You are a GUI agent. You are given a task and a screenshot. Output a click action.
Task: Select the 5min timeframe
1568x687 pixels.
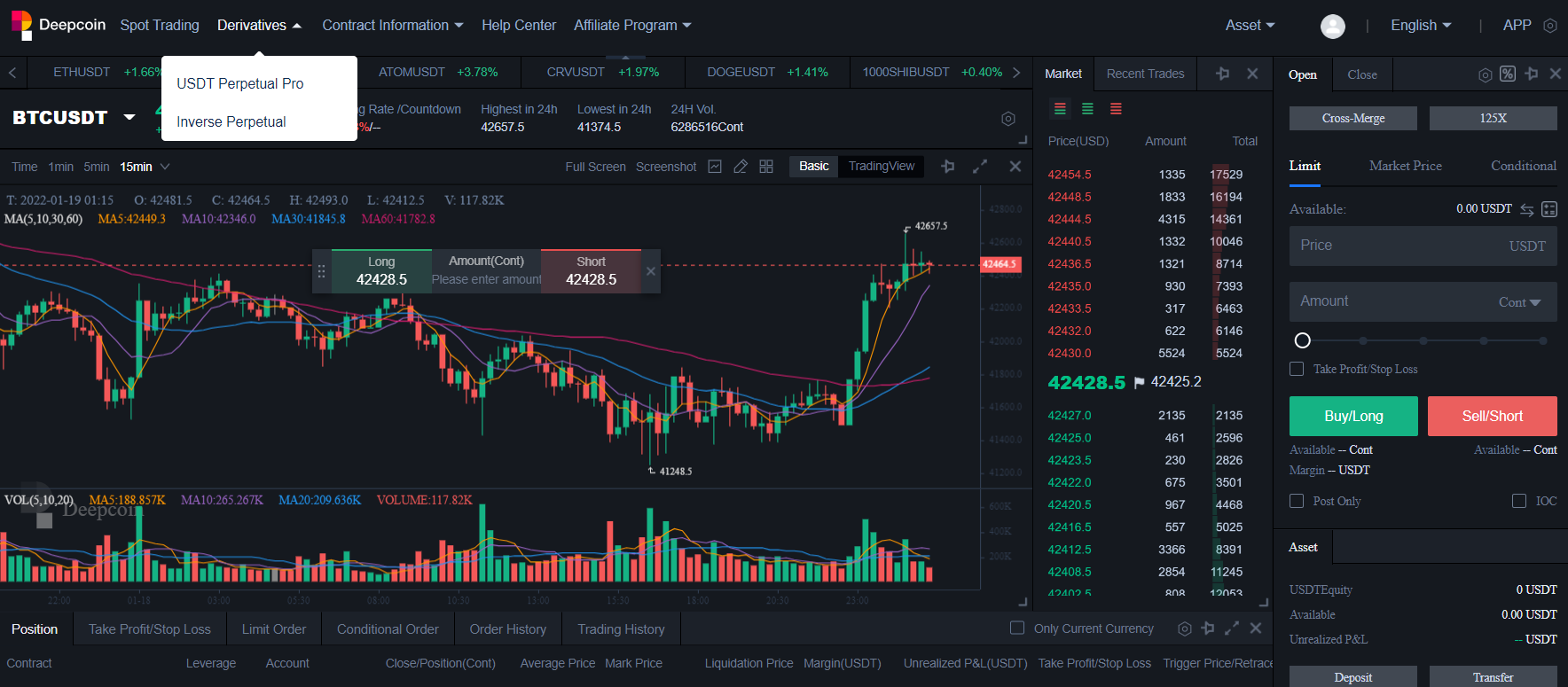(x=97, y=167)
